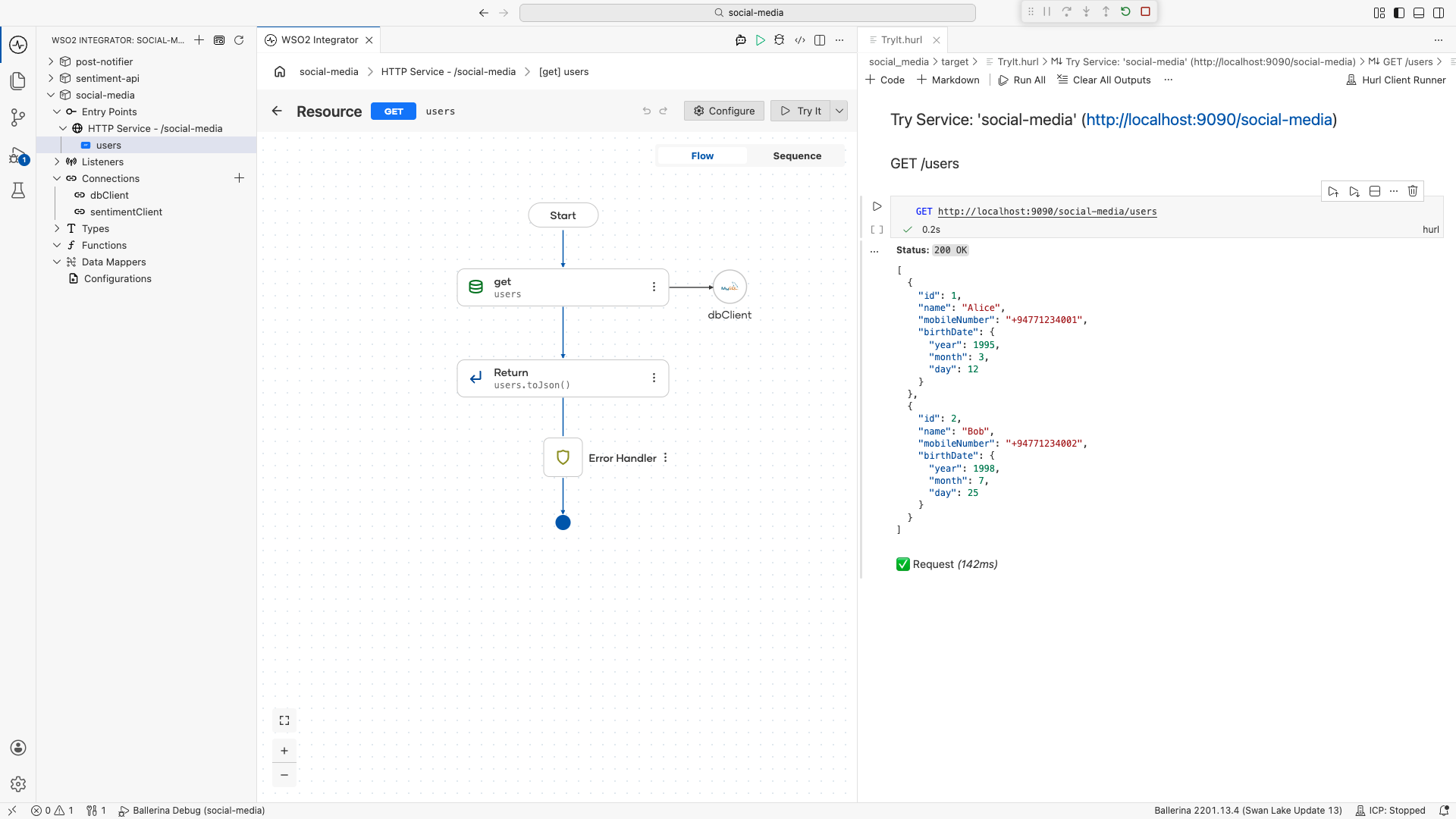Show source code icon in editor toolbar
This screenshot has width=1456, height=819.
(799, 40)
